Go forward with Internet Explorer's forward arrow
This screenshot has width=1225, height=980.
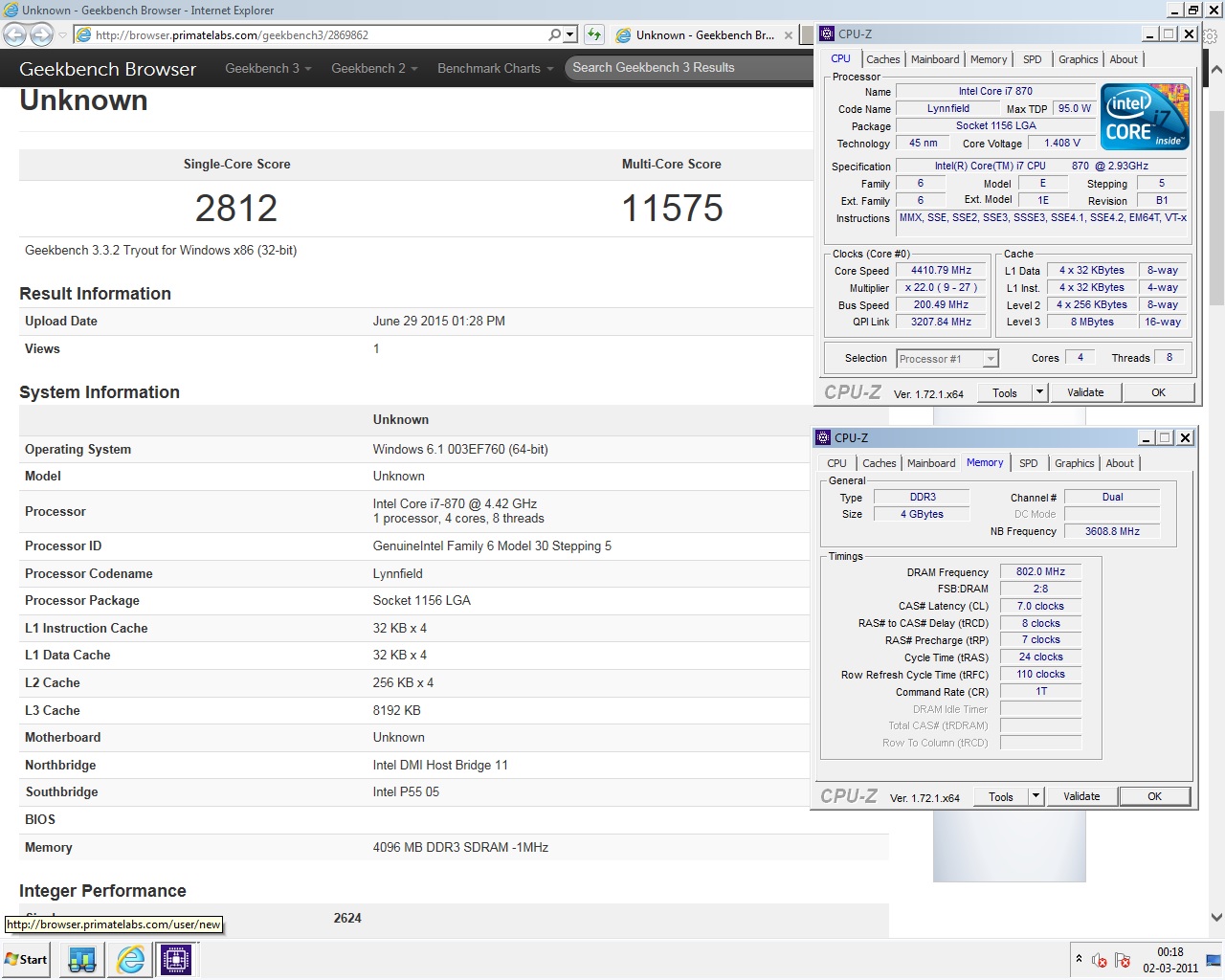[x=41, y=35]
